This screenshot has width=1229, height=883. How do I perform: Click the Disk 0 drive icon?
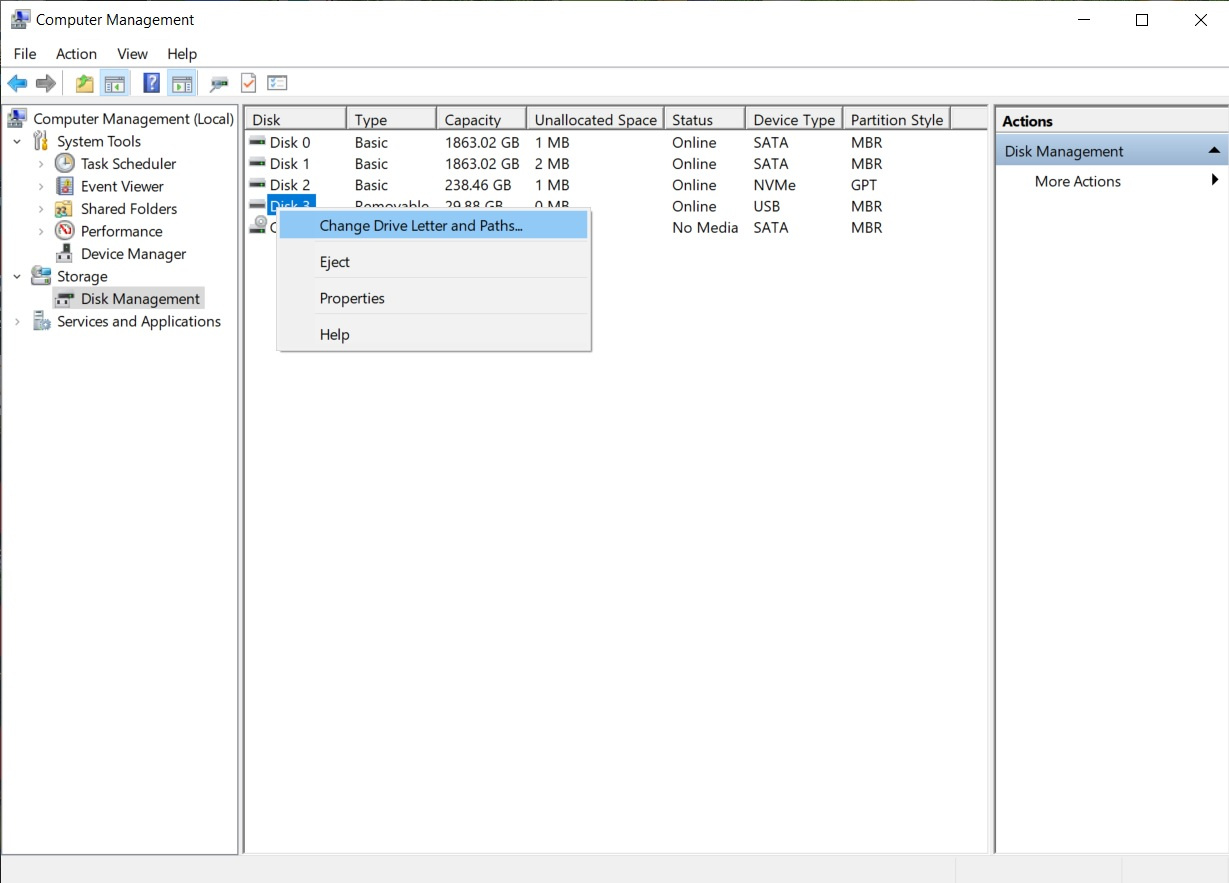click(258, 142)
